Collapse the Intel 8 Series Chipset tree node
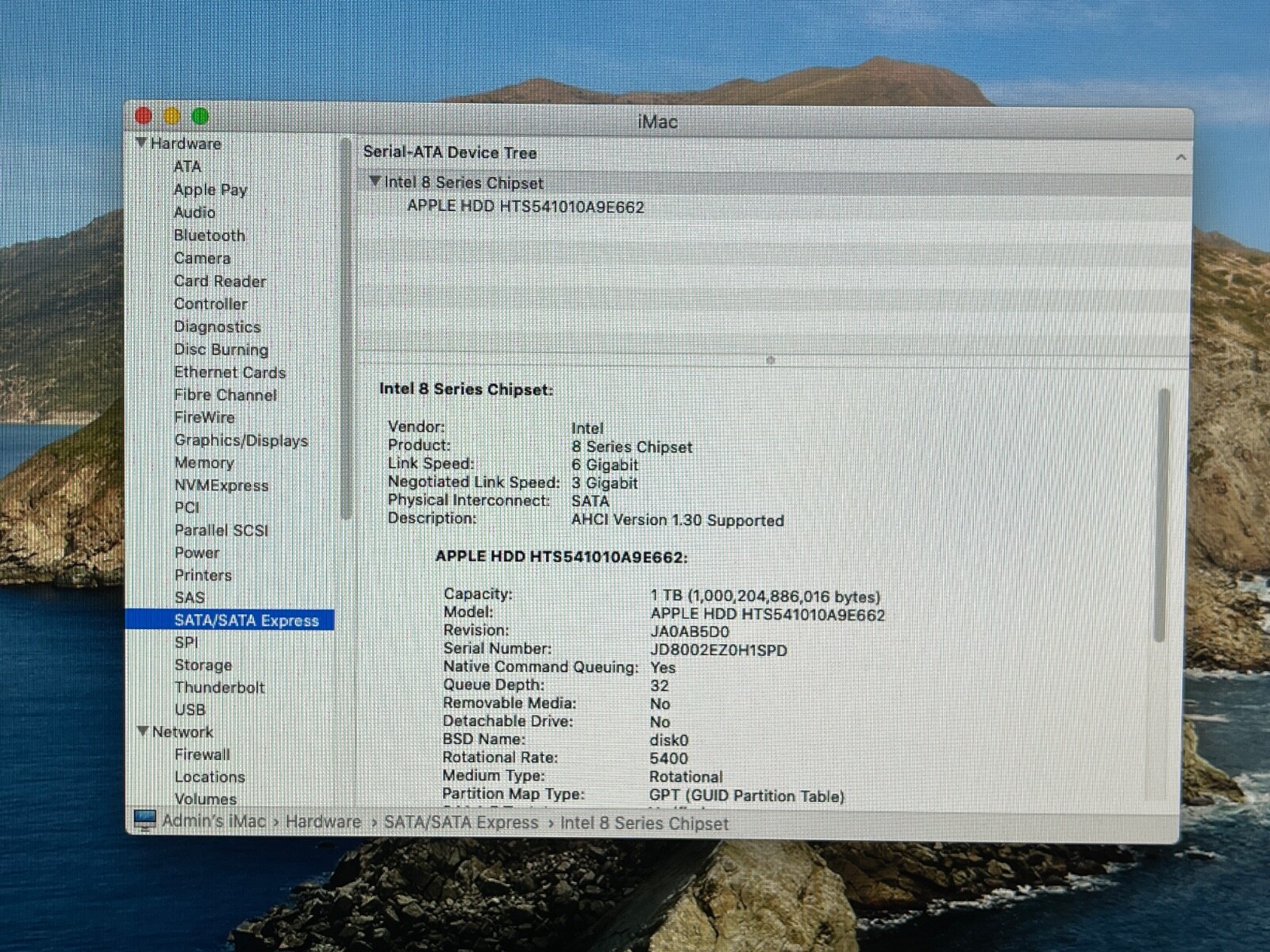1270x952 pixels. pos(375,182)
